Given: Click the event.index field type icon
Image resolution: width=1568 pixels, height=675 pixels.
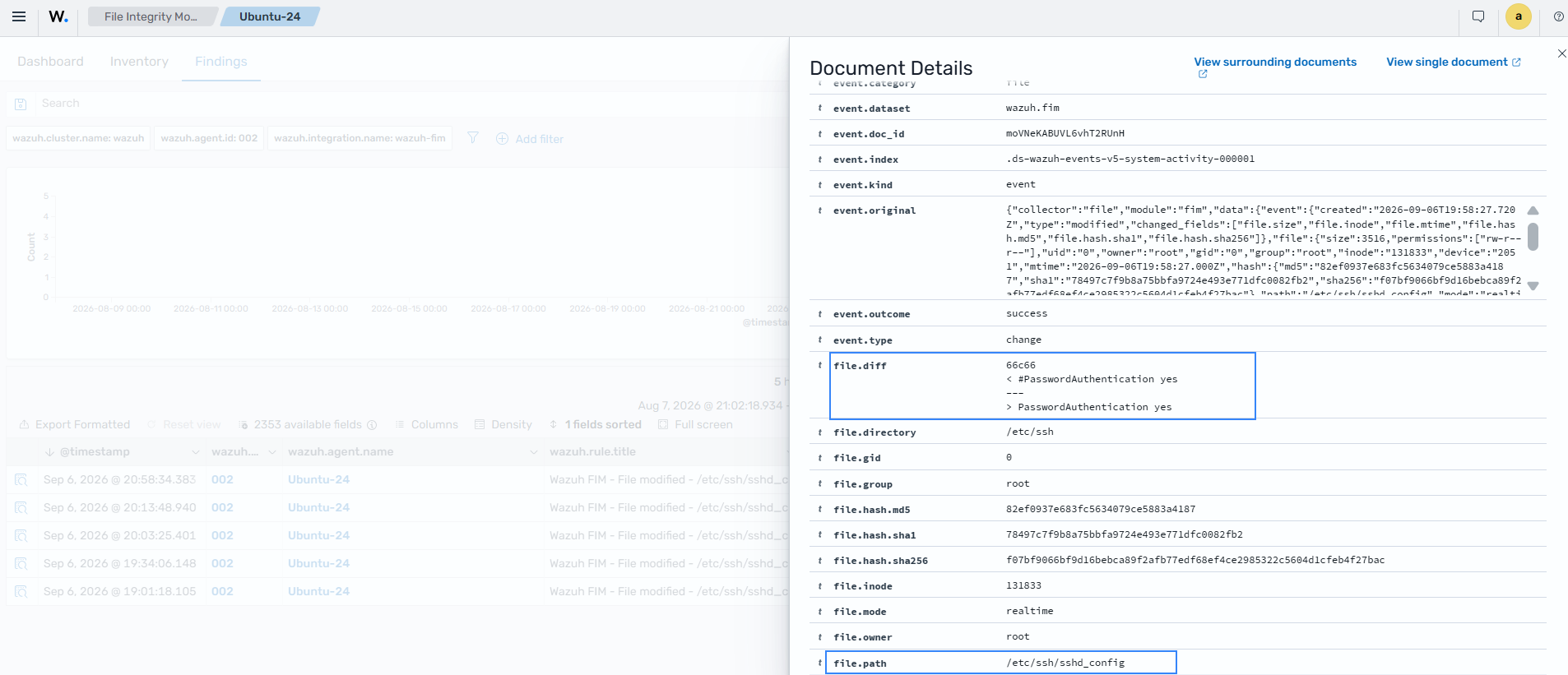Looking at the screenshot, I should pyautogui.click(x=820, y=160).
